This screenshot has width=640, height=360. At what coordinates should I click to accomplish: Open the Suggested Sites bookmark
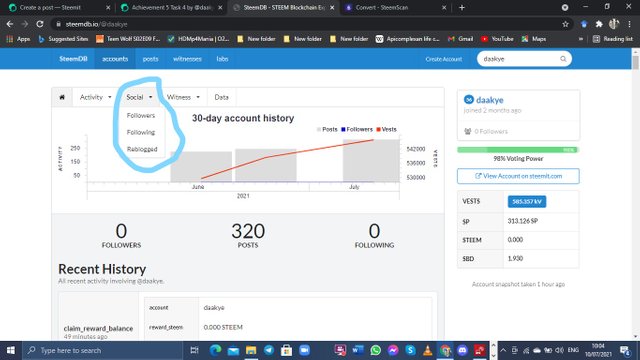coord(63,39)
